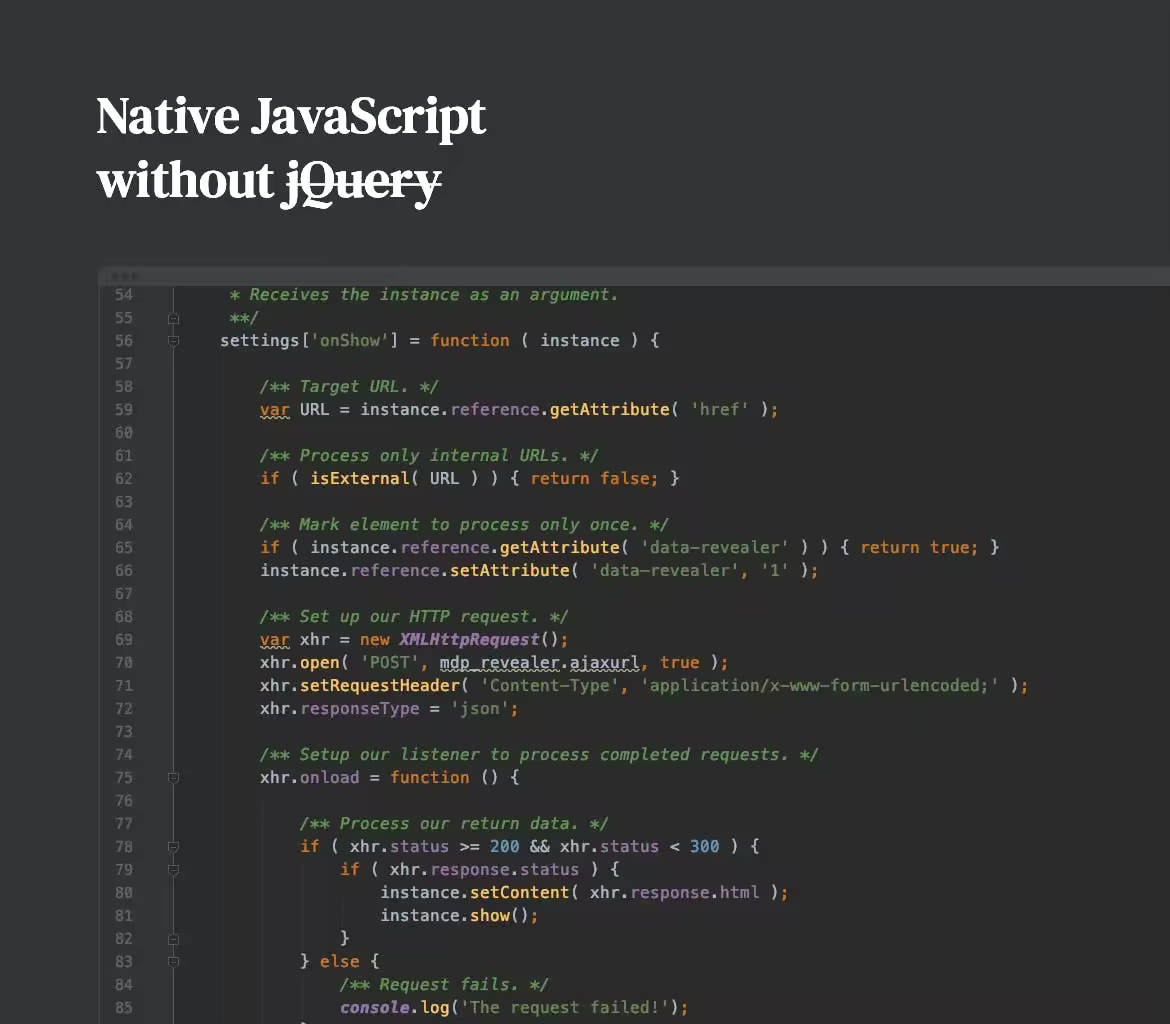Viewport: 1170px width, 1024px height.
Task: Click 'application/x-www-form-urlencoded;' string
Action: click(819, 686)
